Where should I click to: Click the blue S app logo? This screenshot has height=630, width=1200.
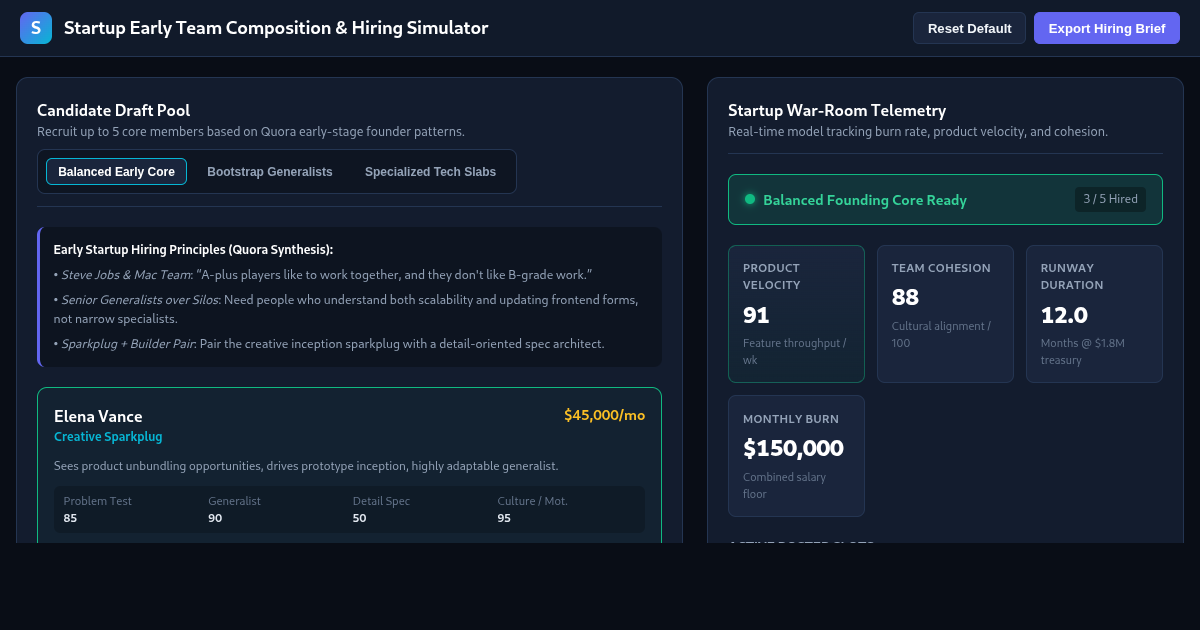[36, 28]
